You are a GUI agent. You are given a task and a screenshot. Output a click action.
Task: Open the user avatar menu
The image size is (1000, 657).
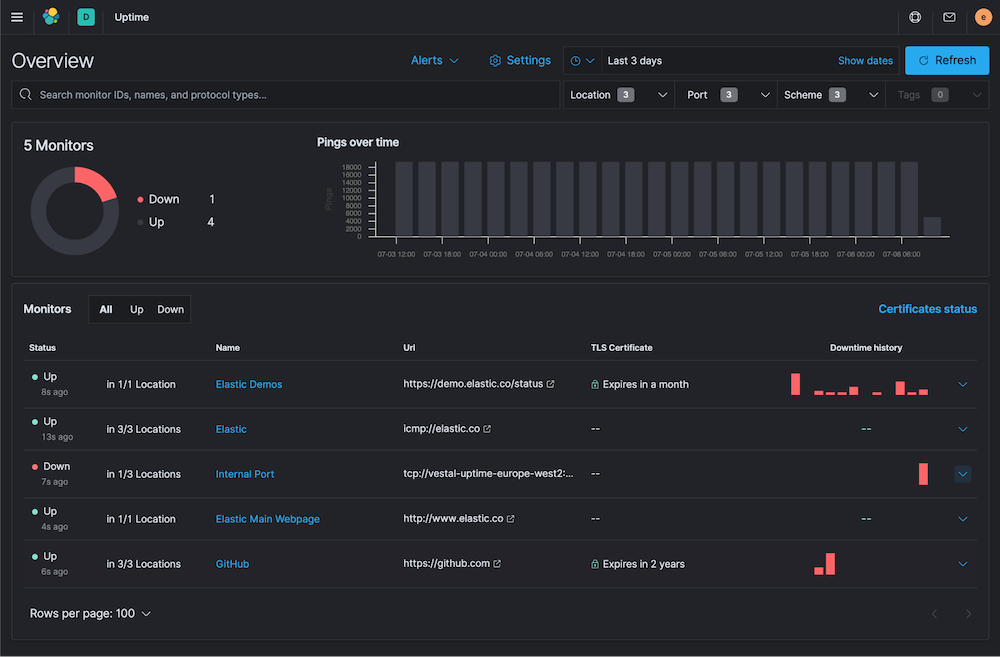click(x=983, y=17)
